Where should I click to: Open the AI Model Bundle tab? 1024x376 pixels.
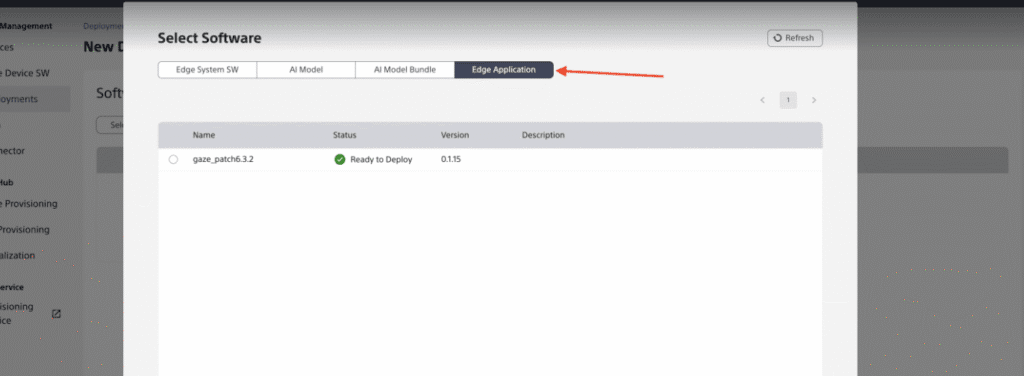(404, 70)
